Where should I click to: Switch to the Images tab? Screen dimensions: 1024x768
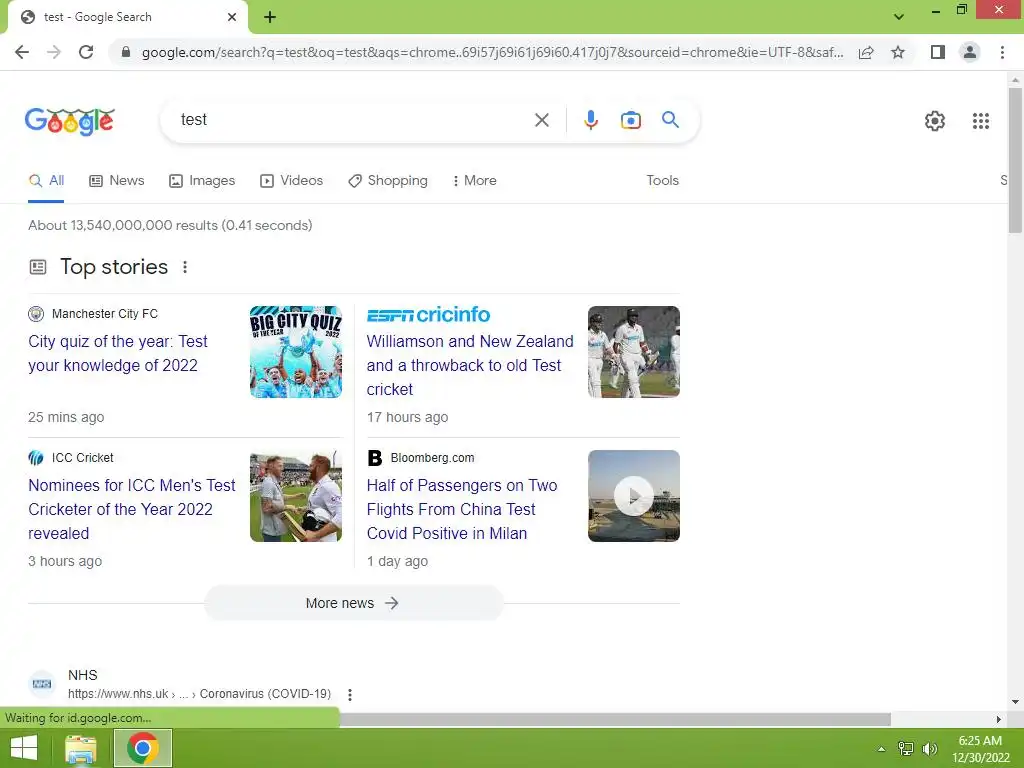pos(202,180)
